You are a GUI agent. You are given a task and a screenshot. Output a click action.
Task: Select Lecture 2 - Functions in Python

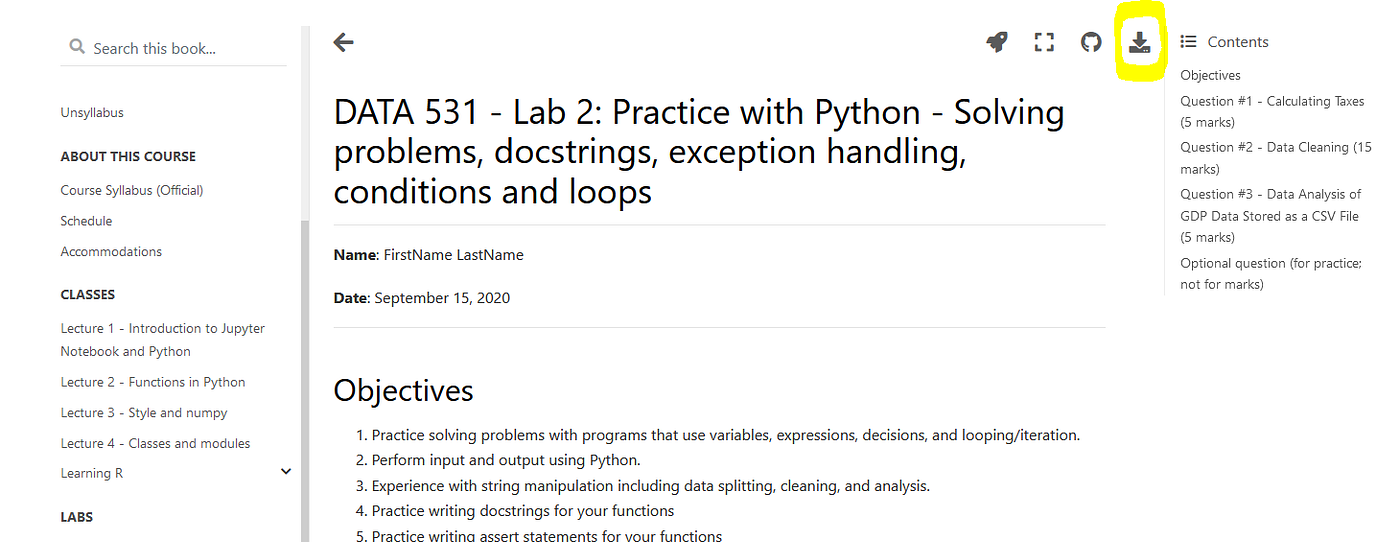[153, 382]
